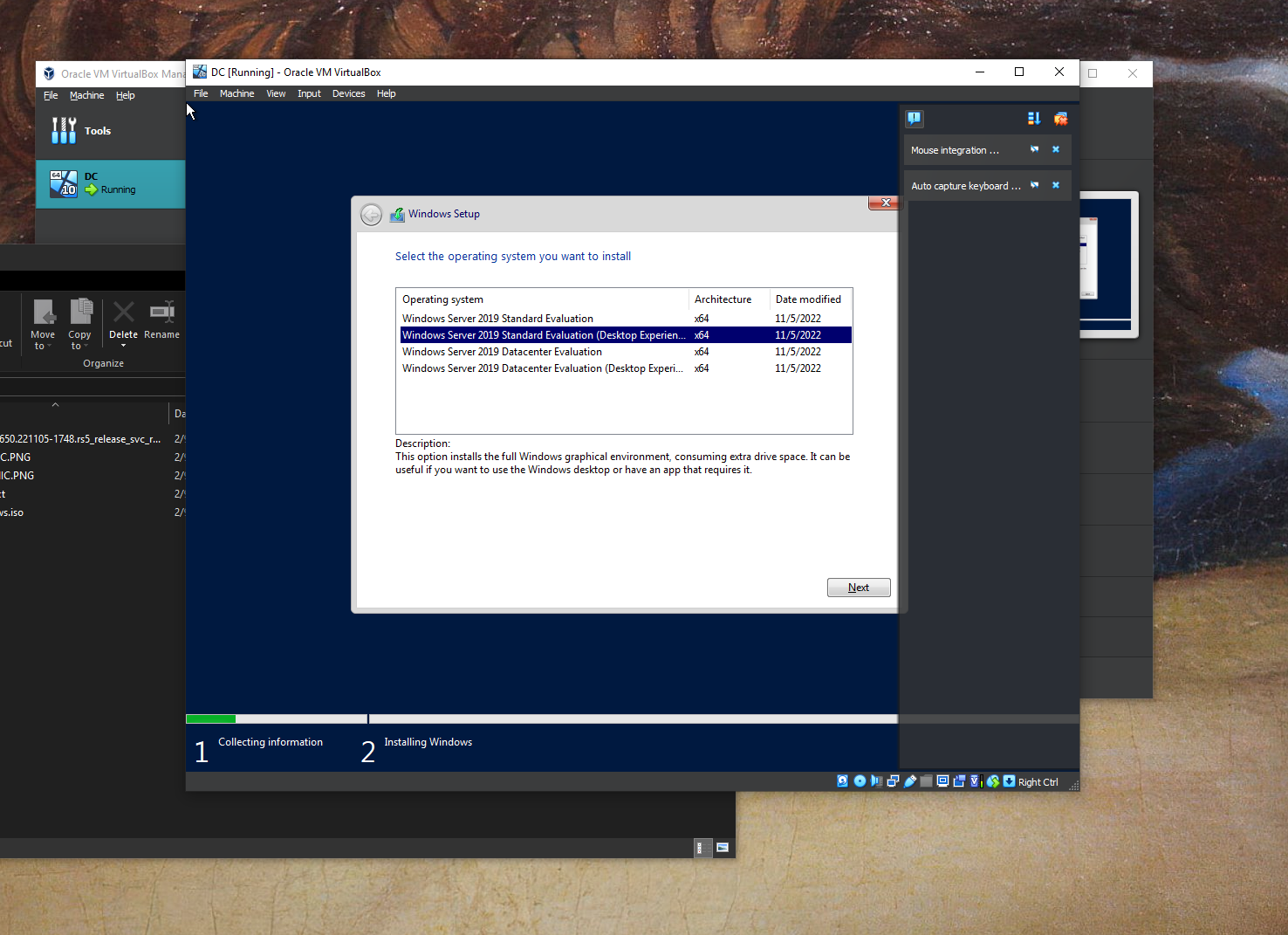Click the Windows Setup title icon
1288x935 pixels.
pyautogui.click(x=397, y=214)
